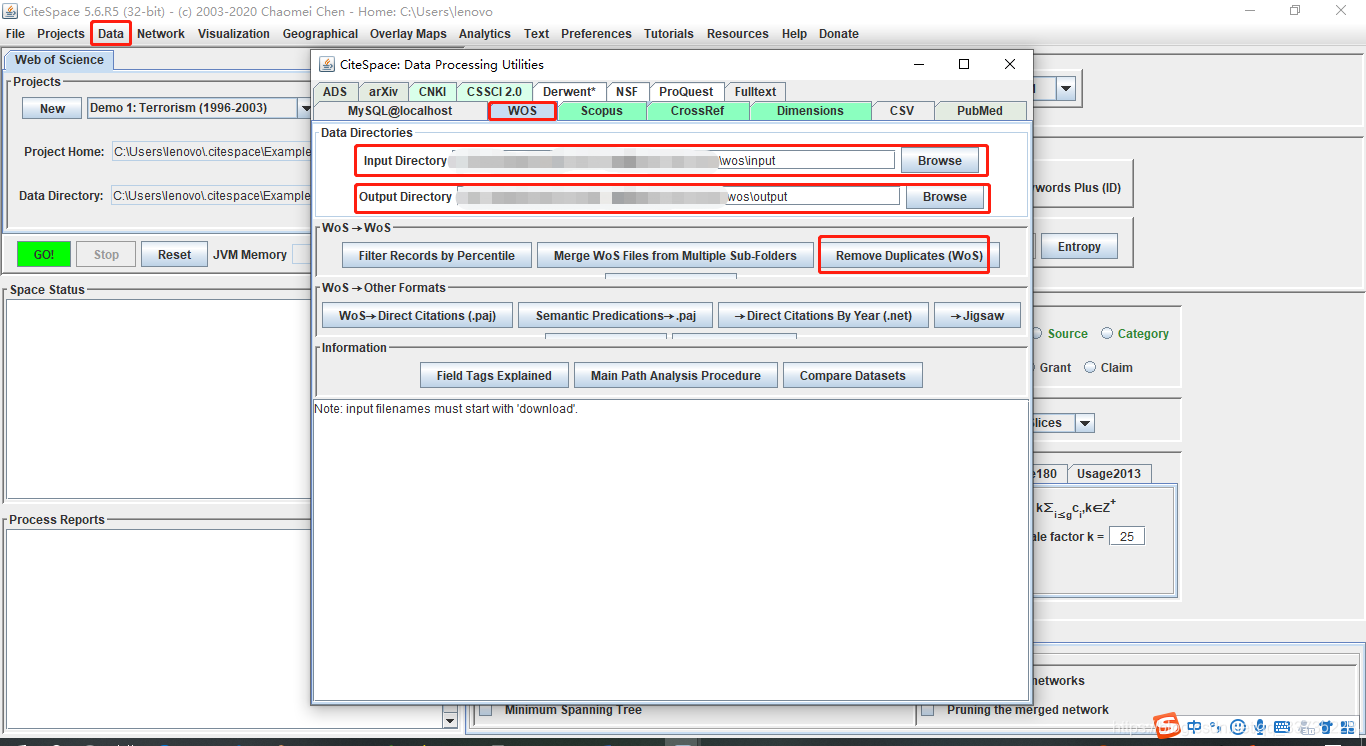This screenshot has width=1366, height=746.
Task: Select the Usage2013 tab in main window
Action: [x=1108, y=474]
